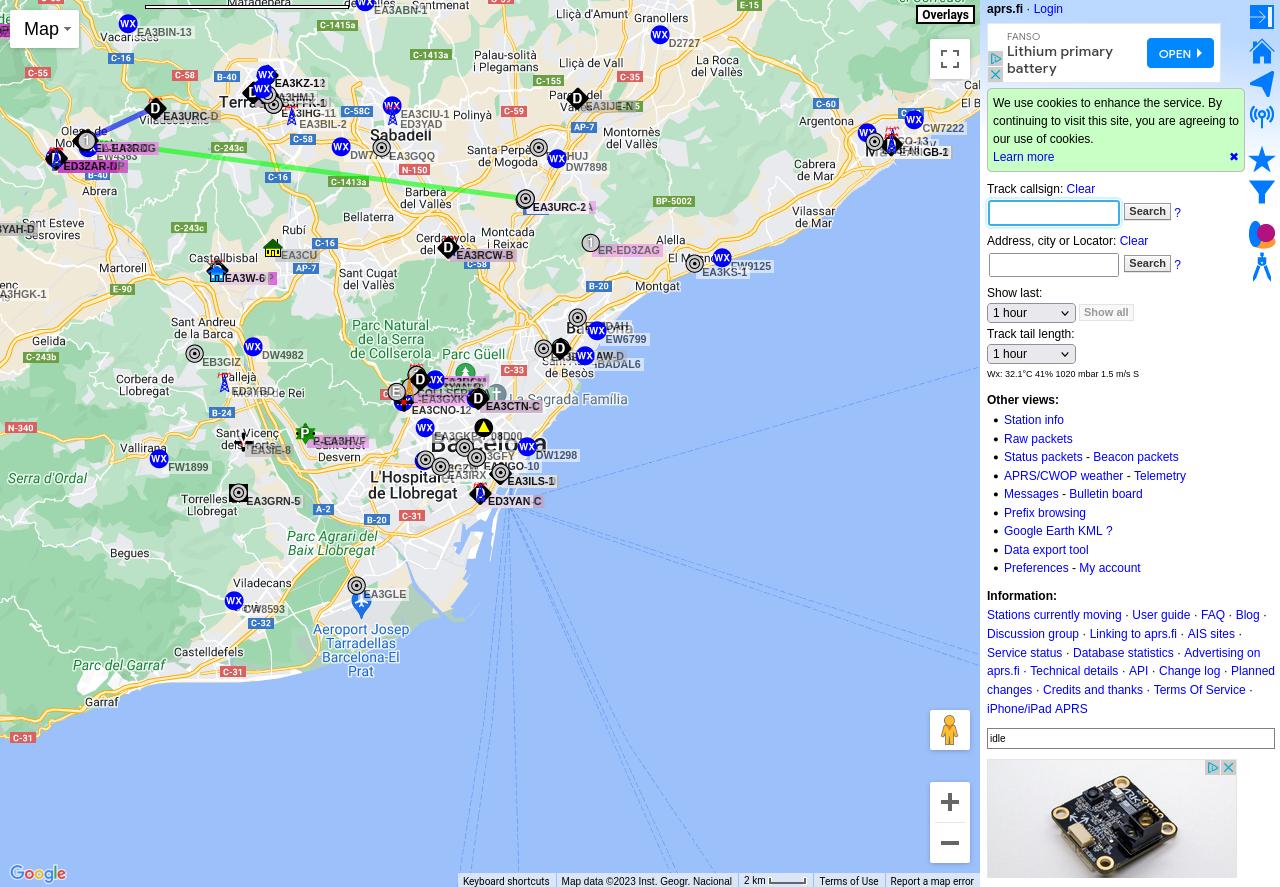
Task: Toggle fullscreen map view
Action: coord(950,59)
